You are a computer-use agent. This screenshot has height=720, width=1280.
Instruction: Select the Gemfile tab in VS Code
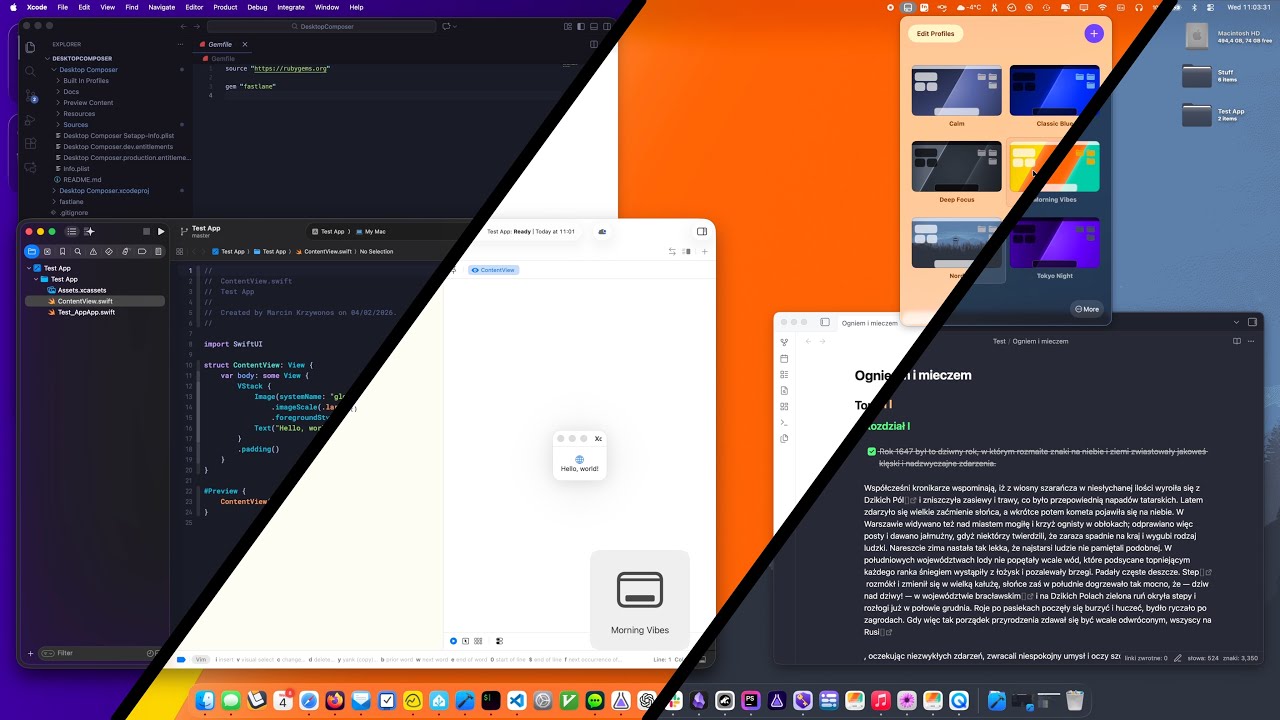pyautogui.click(x=220, y=44)
